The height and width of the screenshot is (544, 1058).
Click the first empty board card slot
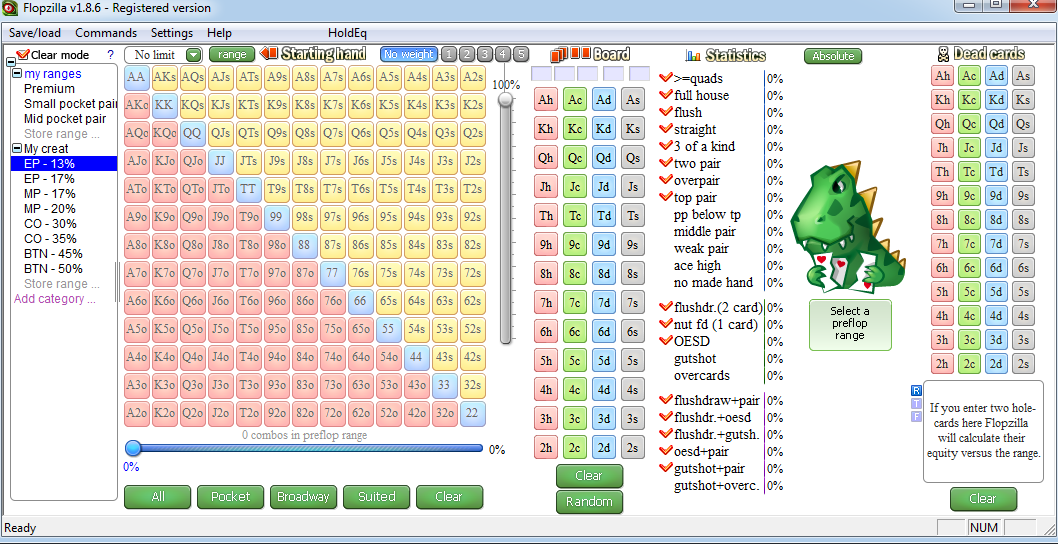pyautogui.click(x=542, y=73)
